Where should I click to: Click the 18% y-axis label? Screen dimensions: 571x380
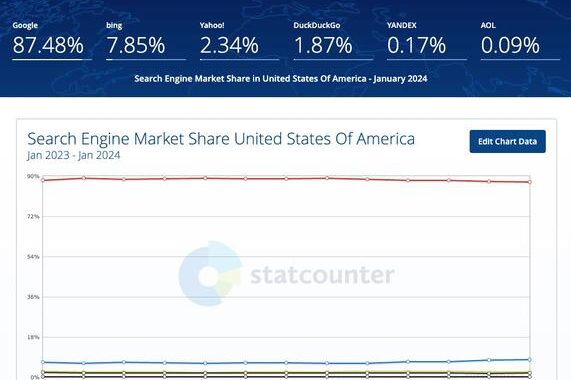point(33,337)
